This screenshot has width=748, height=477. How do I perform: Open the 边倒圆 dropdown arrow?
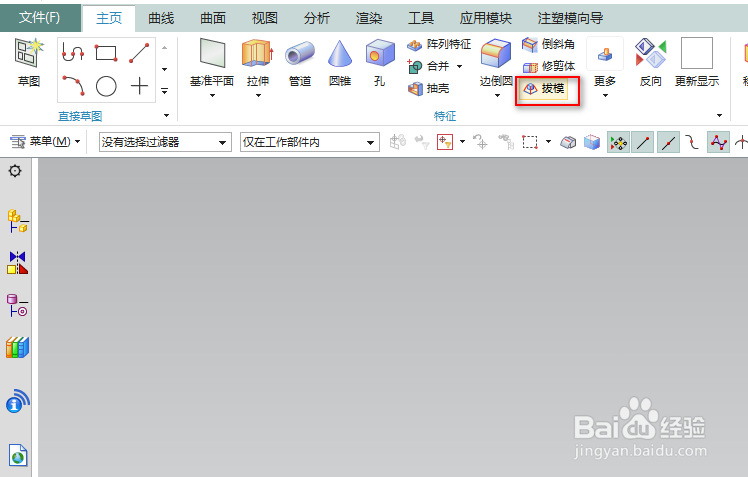coord(497,96)
